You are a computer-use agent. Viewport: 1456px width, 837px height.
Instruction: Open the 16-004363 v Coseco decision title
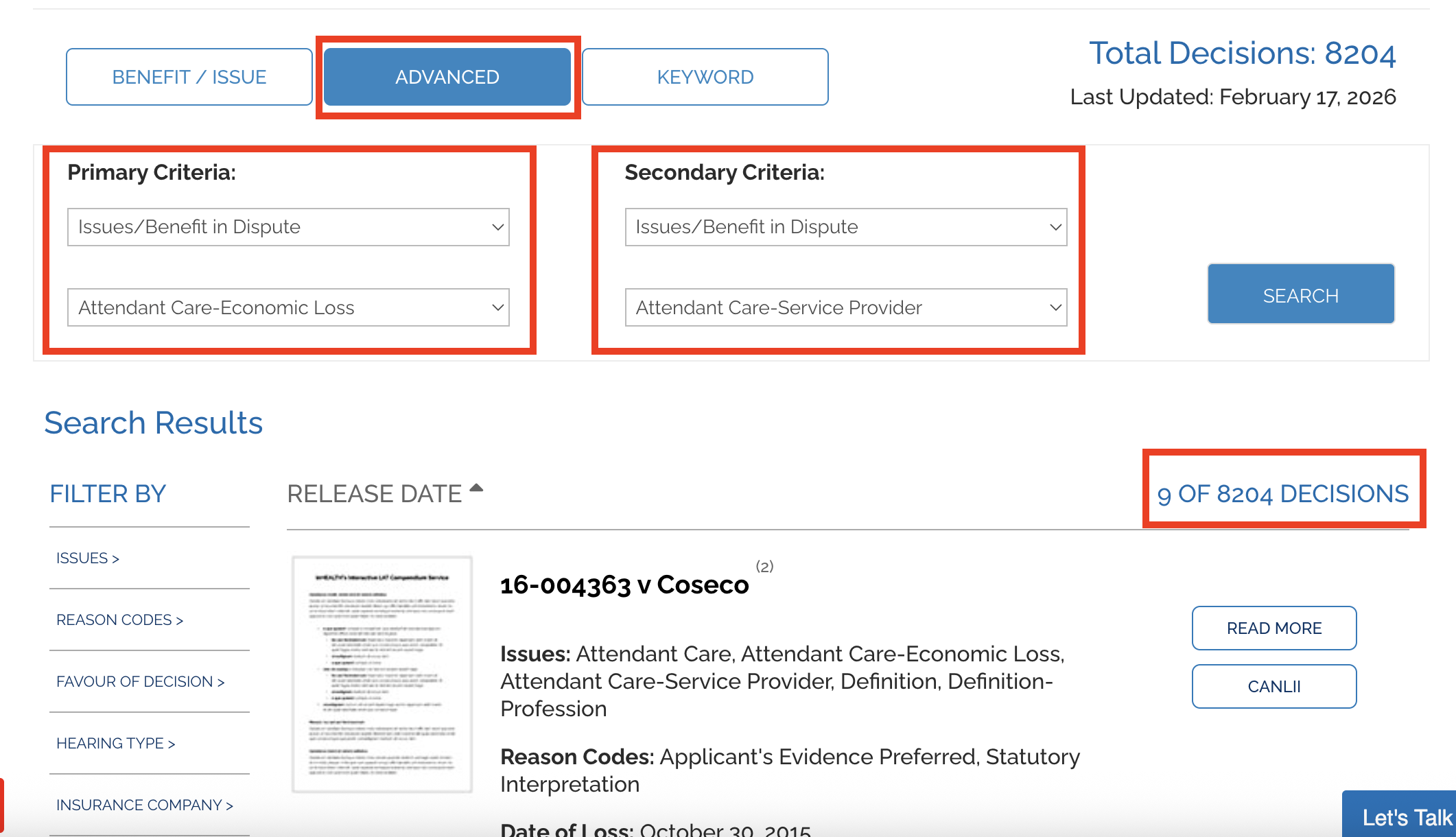pyautogui.click(x=624, y=585)
